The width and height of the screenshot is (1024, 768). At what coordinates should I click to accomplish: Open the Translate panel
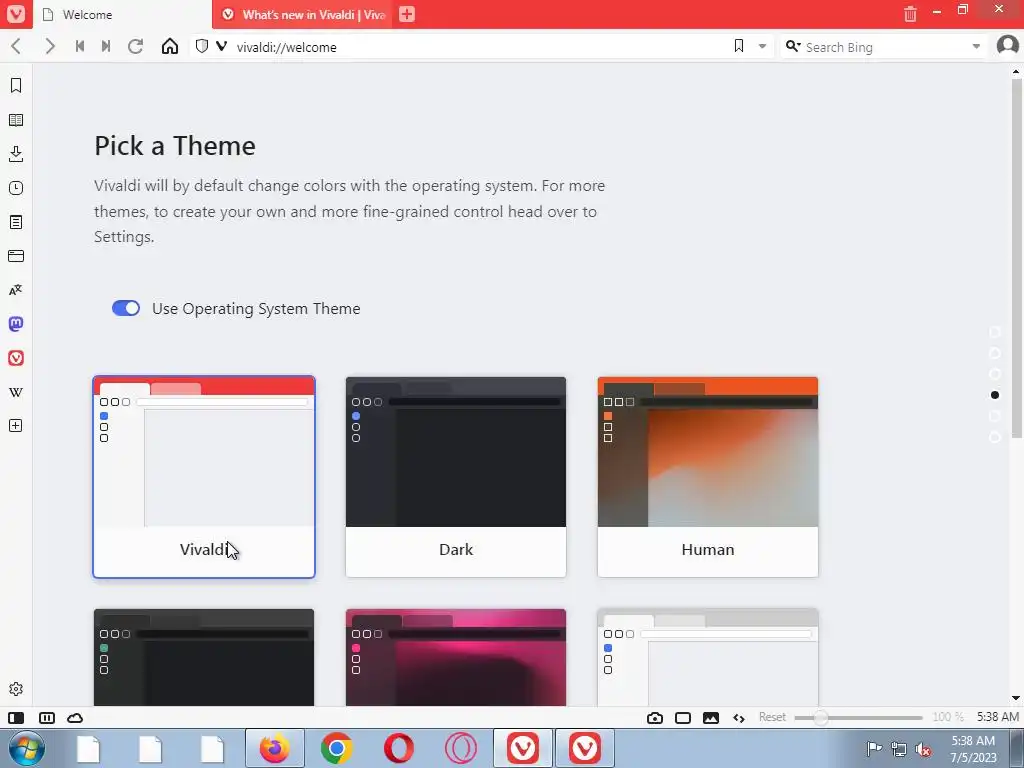pyautogui.click(x=16, y=290)
